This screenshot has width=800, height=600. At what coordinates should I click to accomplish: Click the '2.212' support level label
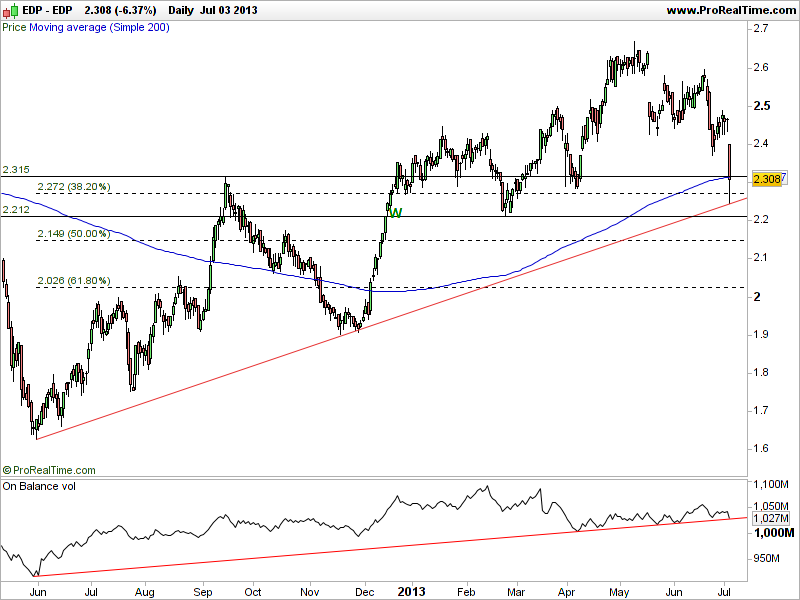[16, 210]
